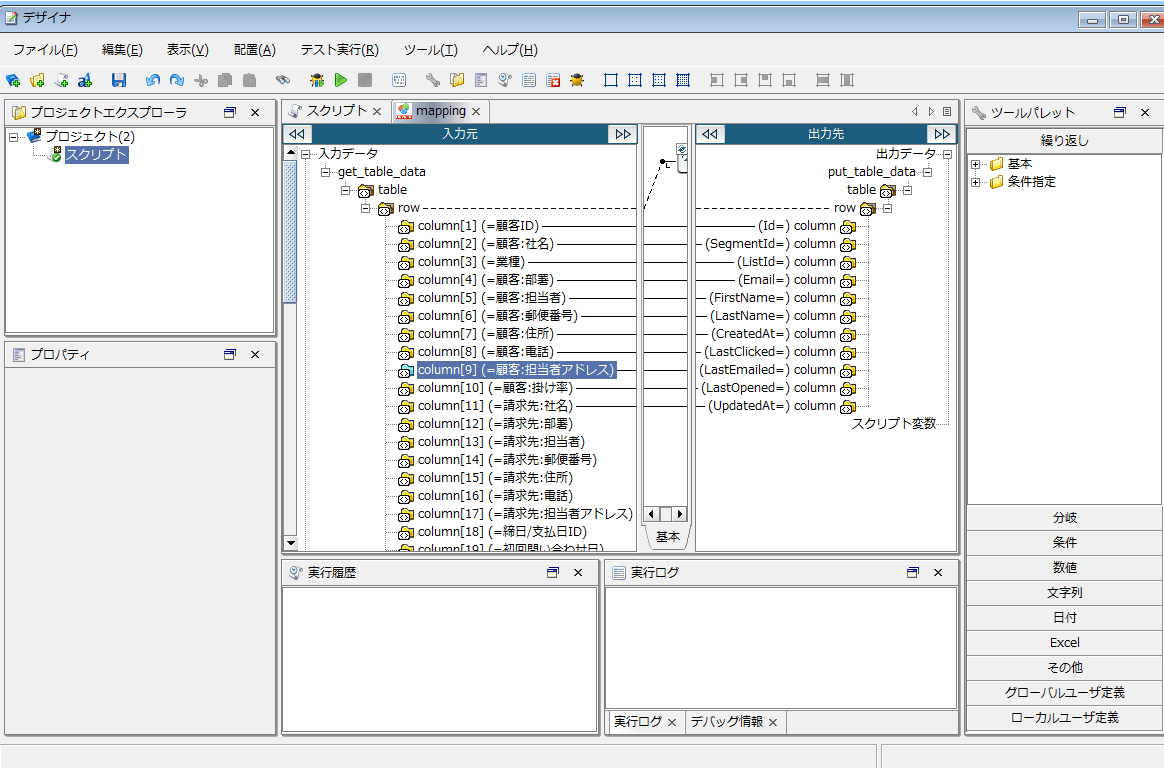
Task: Click the binoculars search icon
Action: tap(283, 80)
